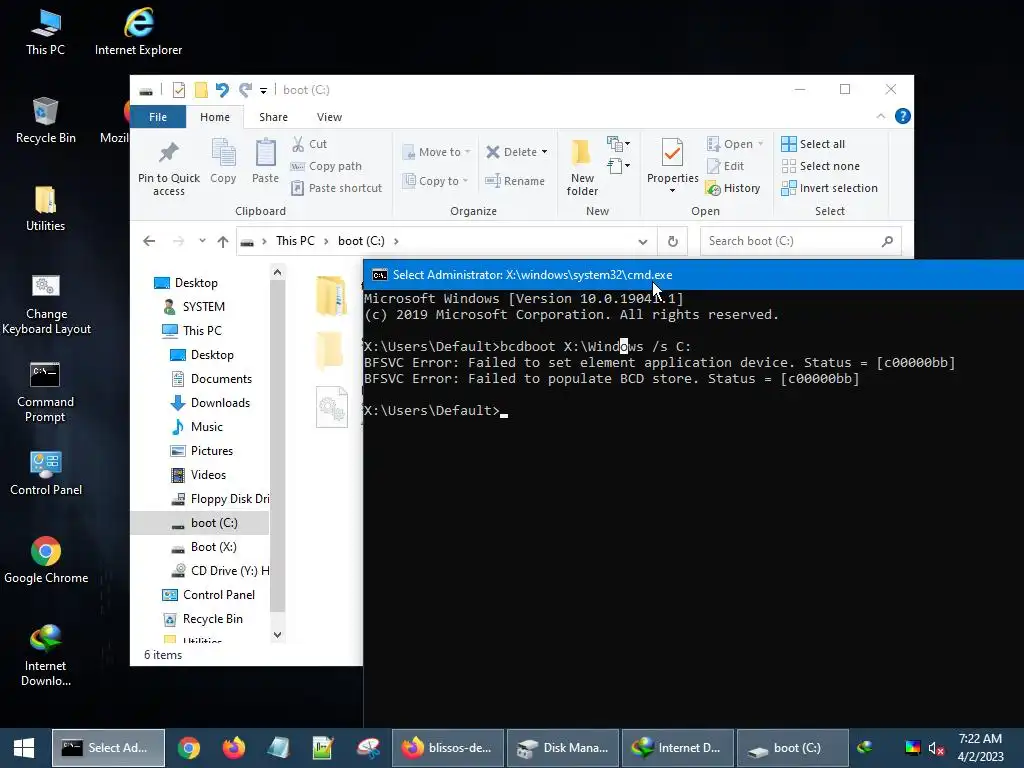Image resolution: width=1024 pixels, height=768 pixels.
Task: Click Open in the Open group
Action: pyautogui.click(x=735, y=144)
